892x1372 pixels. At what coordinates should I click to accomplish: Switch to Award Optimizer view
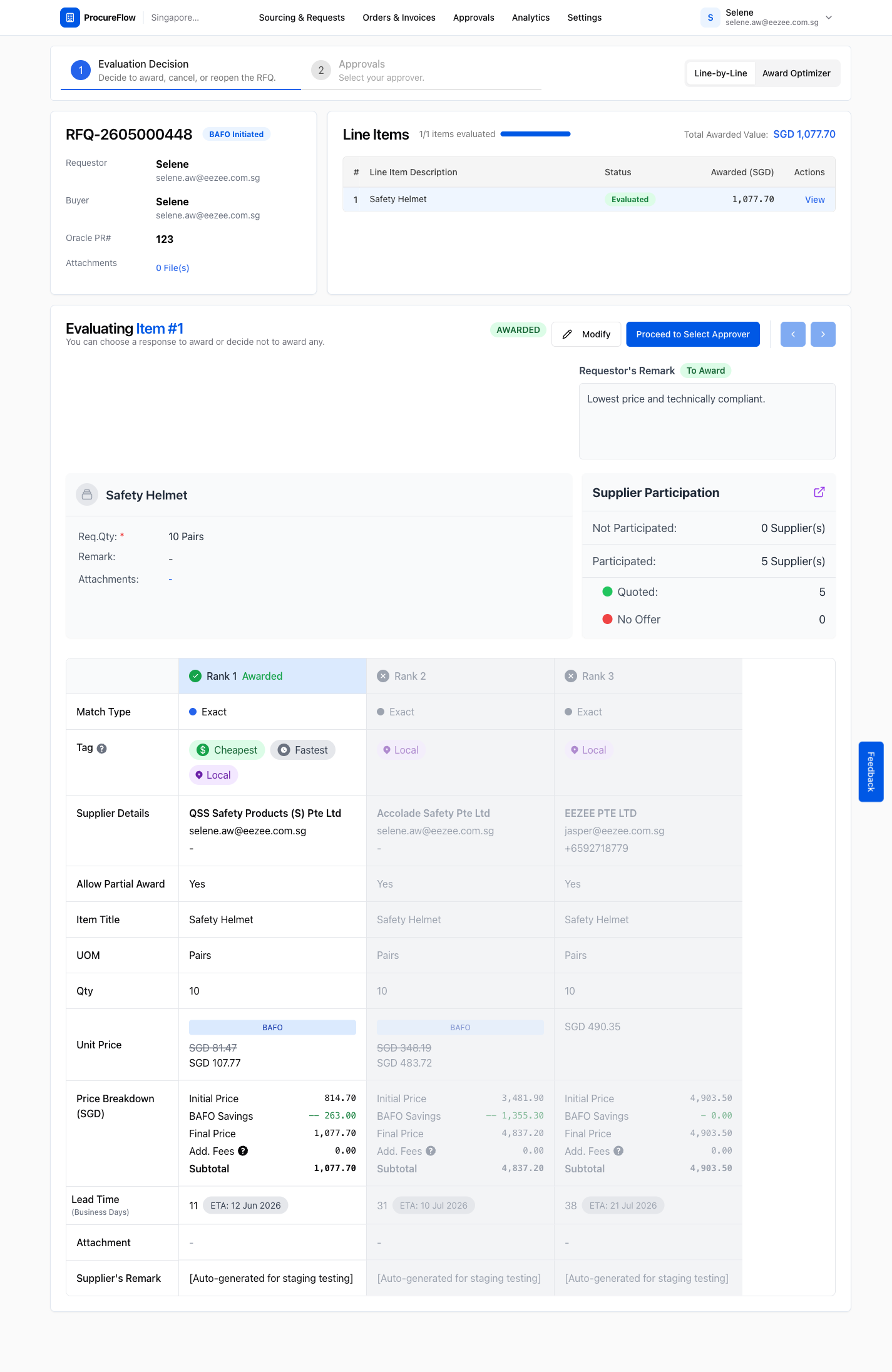(796, 73)
